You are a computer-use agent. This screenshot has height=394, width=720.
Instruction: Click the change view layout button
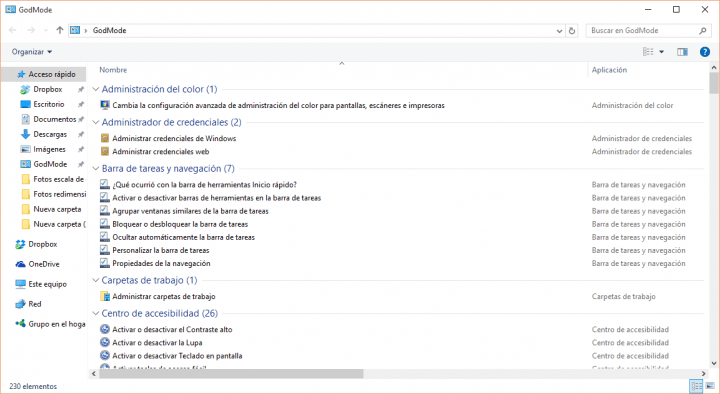[648, 52]
